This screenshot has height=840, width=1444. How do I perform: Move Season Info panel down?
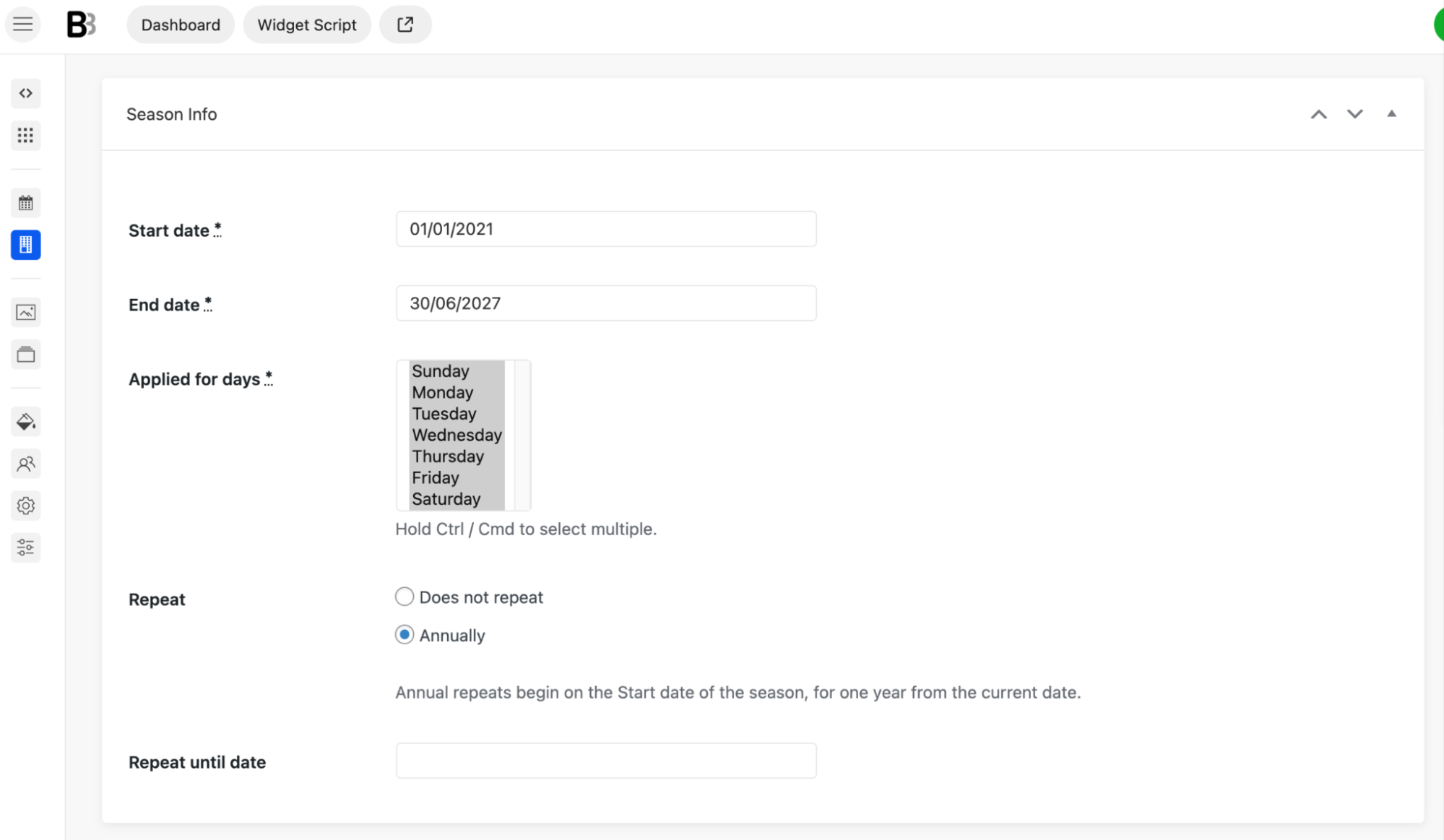pyautogui.click(x=1355, y=114)
